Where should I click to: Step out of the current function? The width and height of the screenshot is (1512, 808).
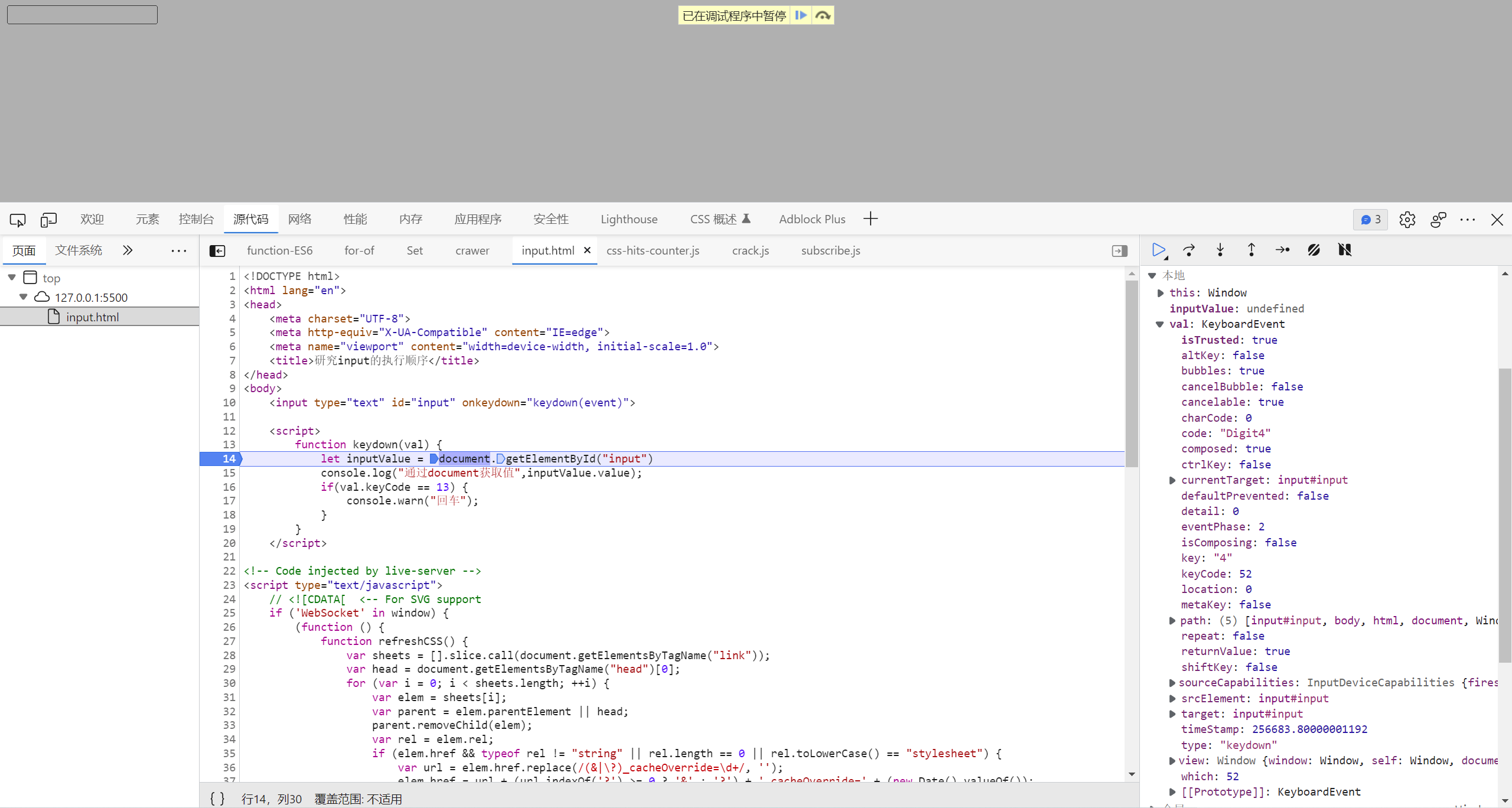[1252, 250]
